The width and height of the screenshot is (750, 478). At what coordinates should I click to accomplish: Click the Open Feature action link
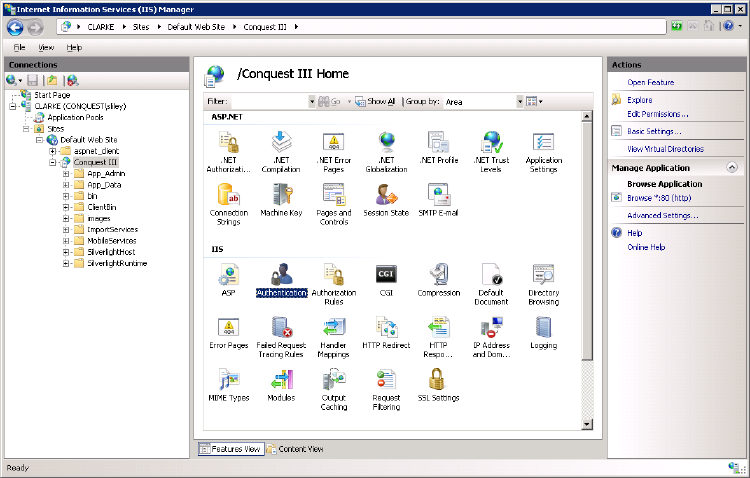[651, 82]
